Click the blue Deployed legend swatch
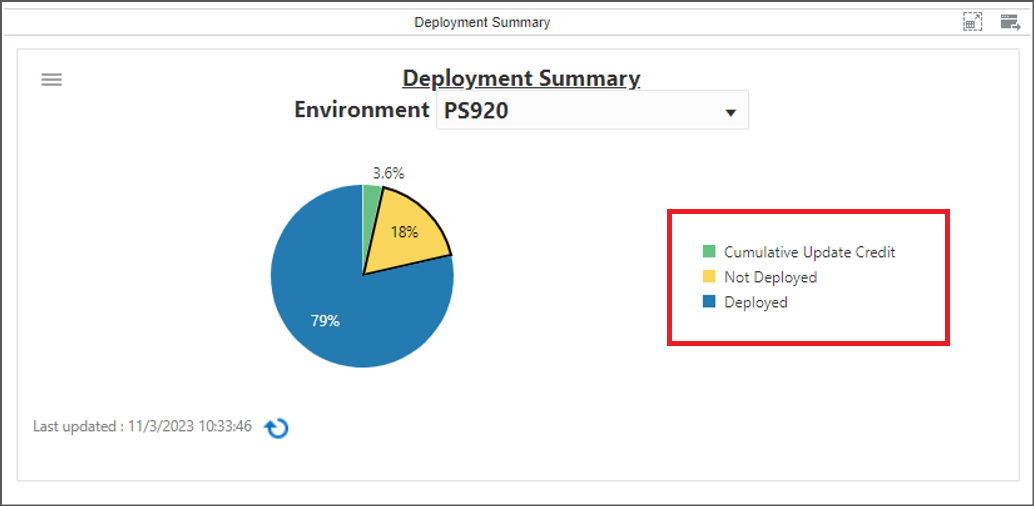The height and width of the screenshot is (506, 1034). click(x=709, y=302)
